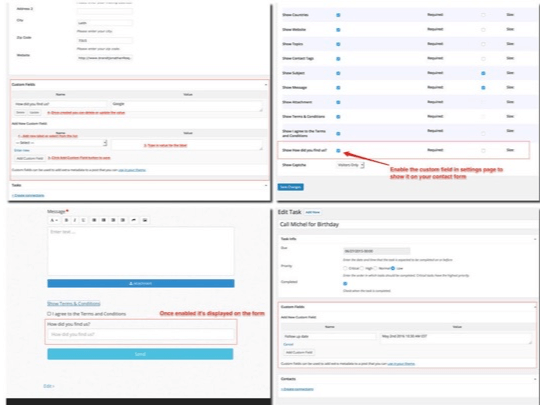
Task: Untick the task Completed checkbox
Action: (x=345, y=283)
